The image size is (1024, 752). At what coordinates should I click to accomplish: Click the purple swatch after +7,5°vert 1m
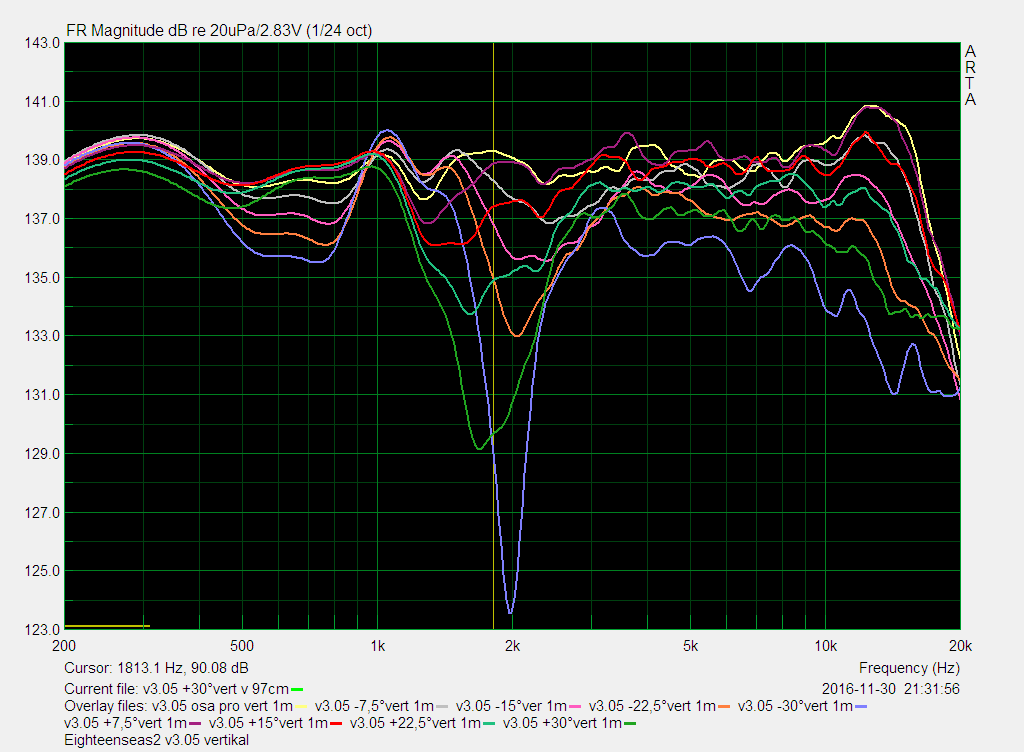(x=195, y=724)
